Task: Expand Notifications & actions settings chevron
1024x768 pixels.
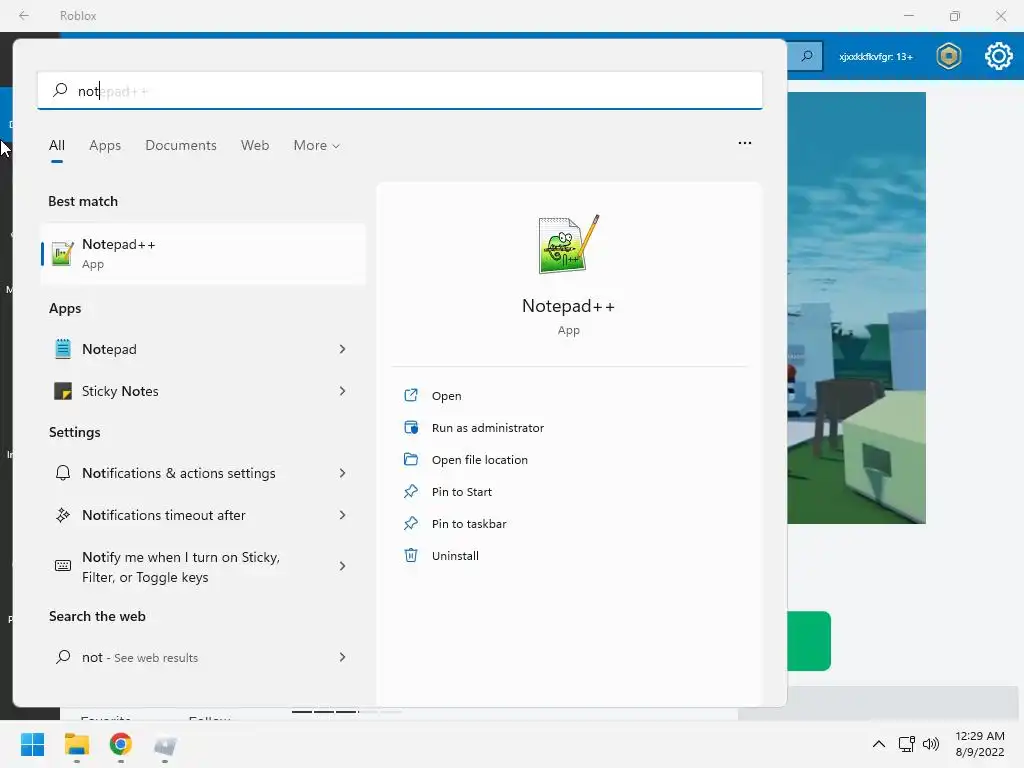Action: coord(342,473)
